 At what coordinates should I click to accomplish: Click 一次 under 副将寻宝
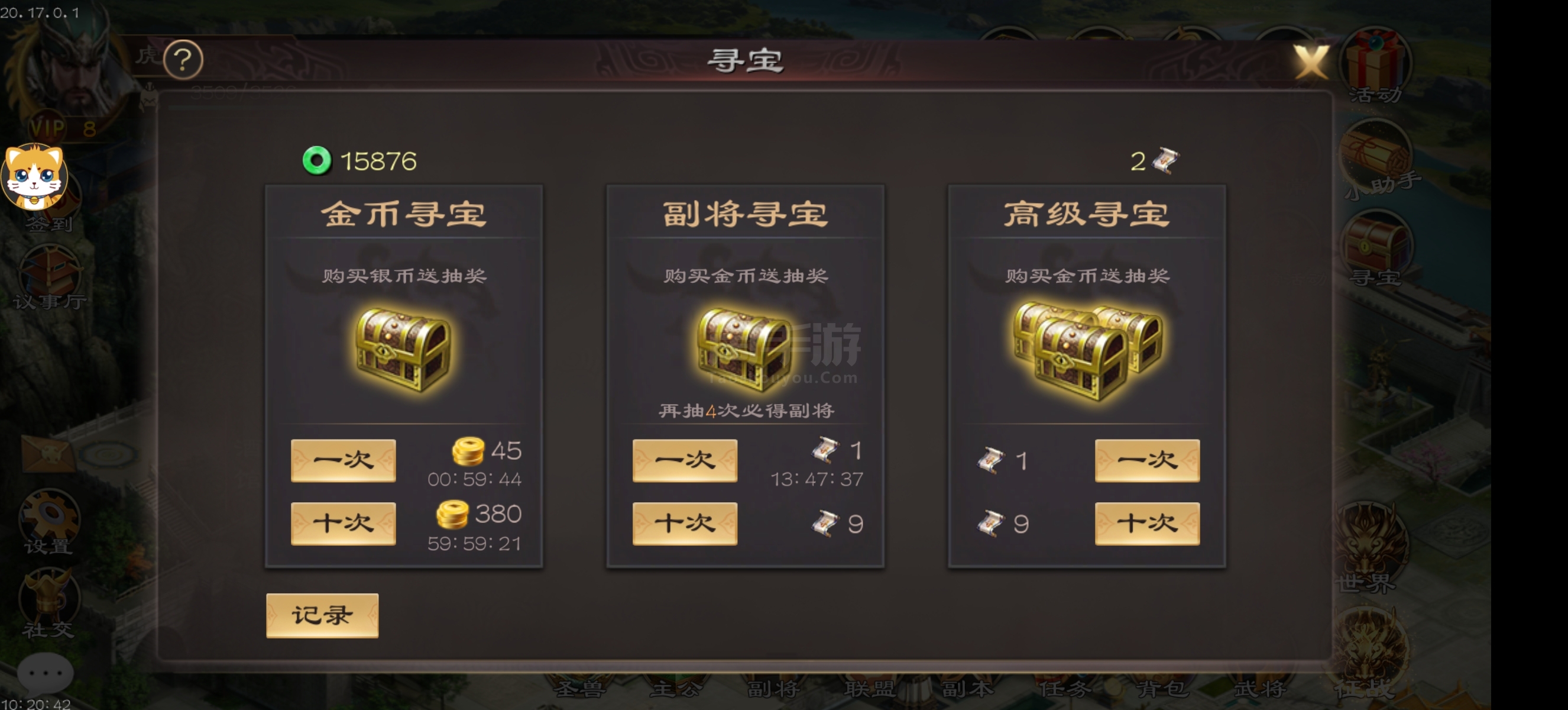pyautogui.click(x=685, y=460)
